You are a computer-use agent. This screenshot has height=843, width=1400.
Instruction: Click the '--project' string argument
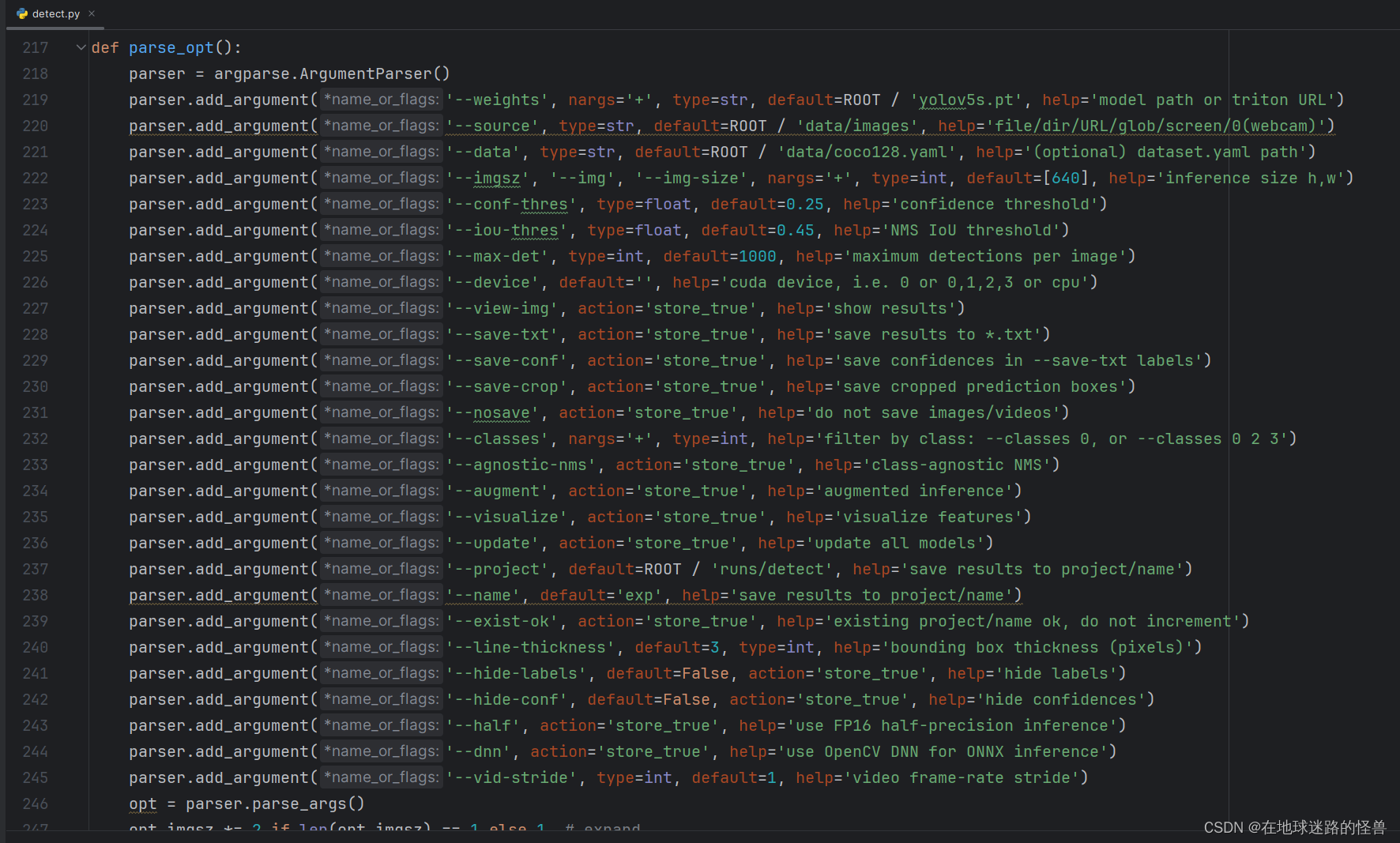point(498,569)
